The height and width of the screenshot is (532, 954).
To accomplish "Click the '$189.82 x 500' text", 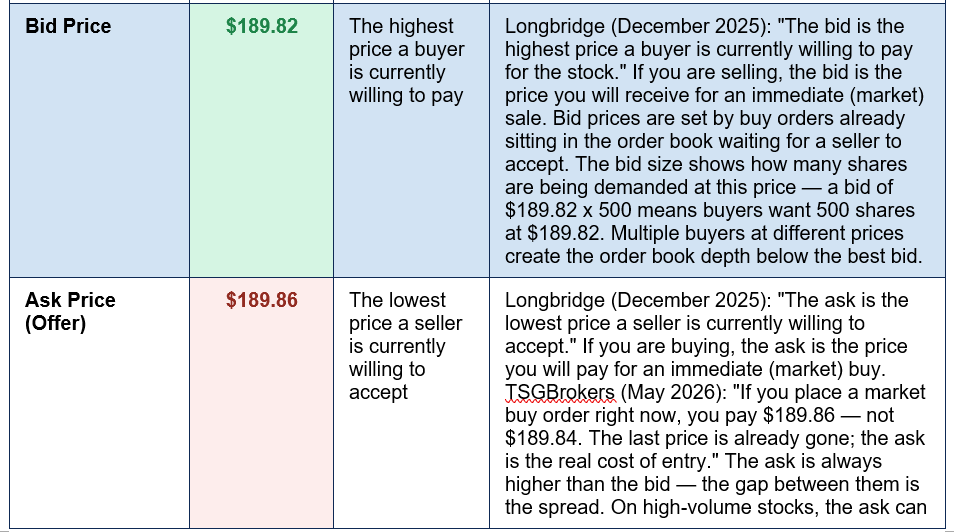I will 567,210.
